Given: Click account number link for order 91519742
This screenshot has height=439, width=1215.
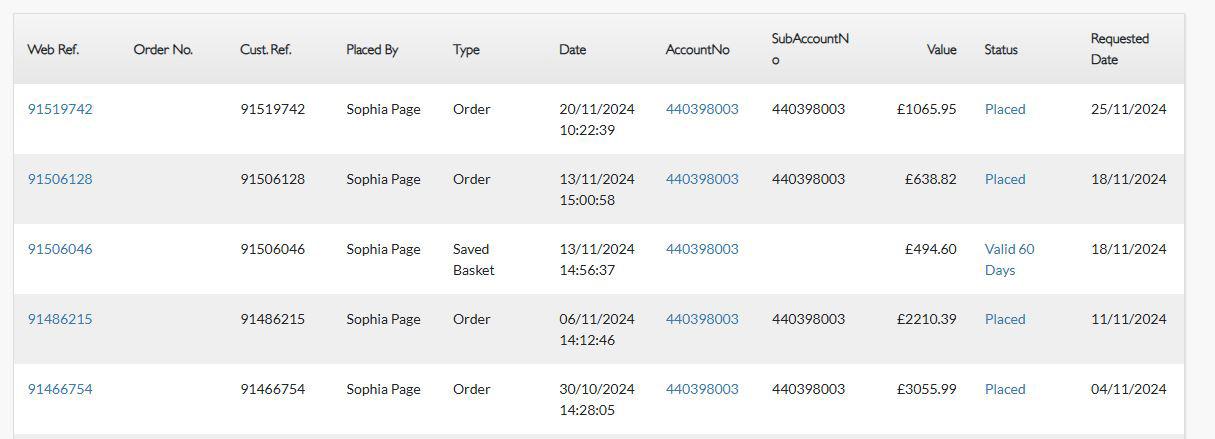Looking at the screenshot, I should point(702,109).
